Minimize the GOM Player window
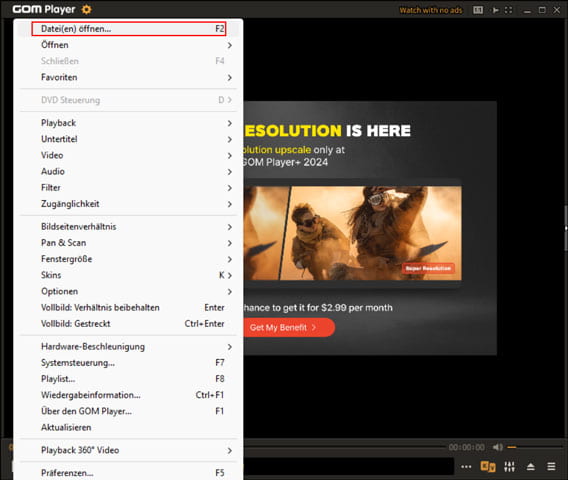This screenshot has height=480, width=568. 527,11
